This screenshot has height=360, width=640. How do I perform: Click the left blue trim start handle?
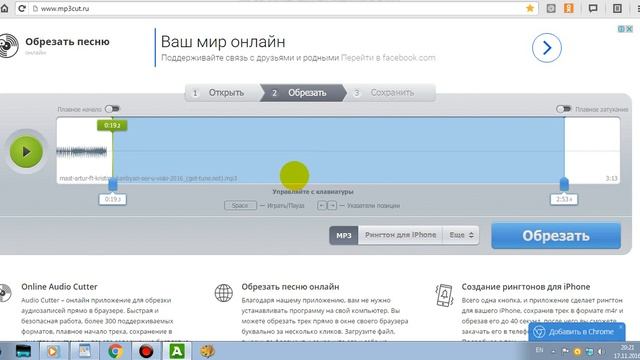[113, 185]
